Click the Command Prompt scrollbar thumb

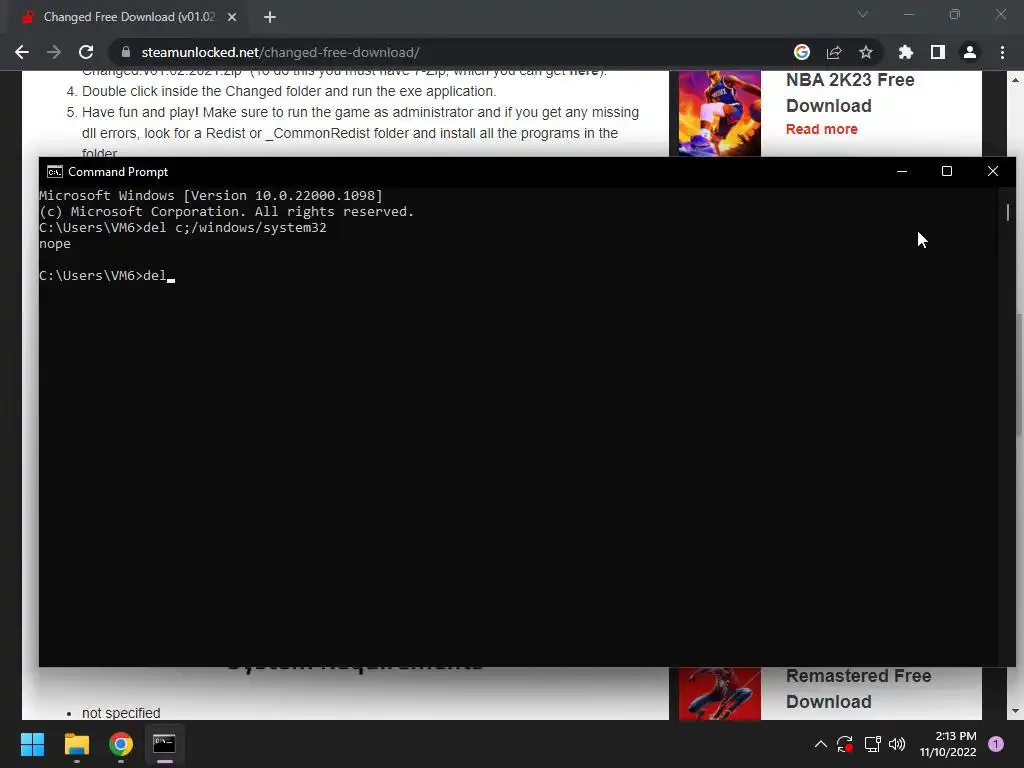coord(1008,212)
